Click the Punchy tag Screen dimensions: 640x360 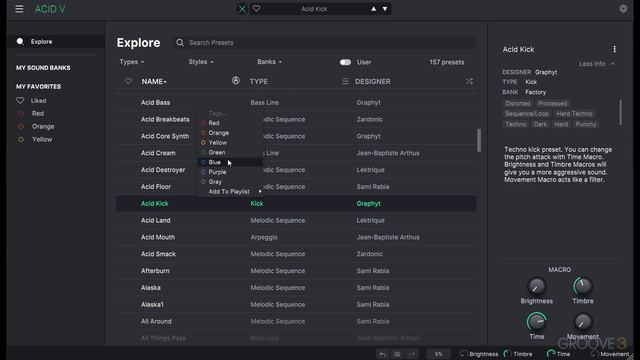point(586,124)
